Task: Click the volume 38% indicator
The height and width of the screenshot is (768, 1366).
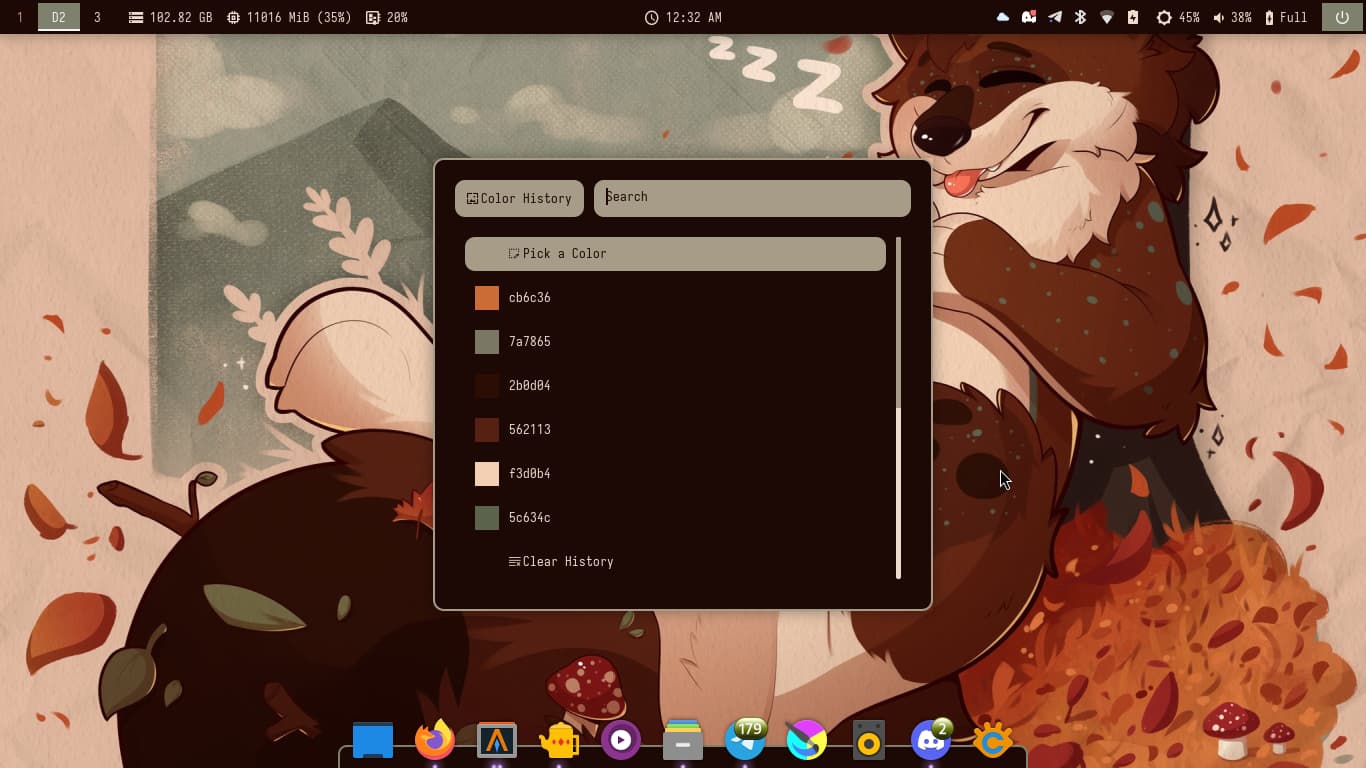Action: click(1232, 17)
